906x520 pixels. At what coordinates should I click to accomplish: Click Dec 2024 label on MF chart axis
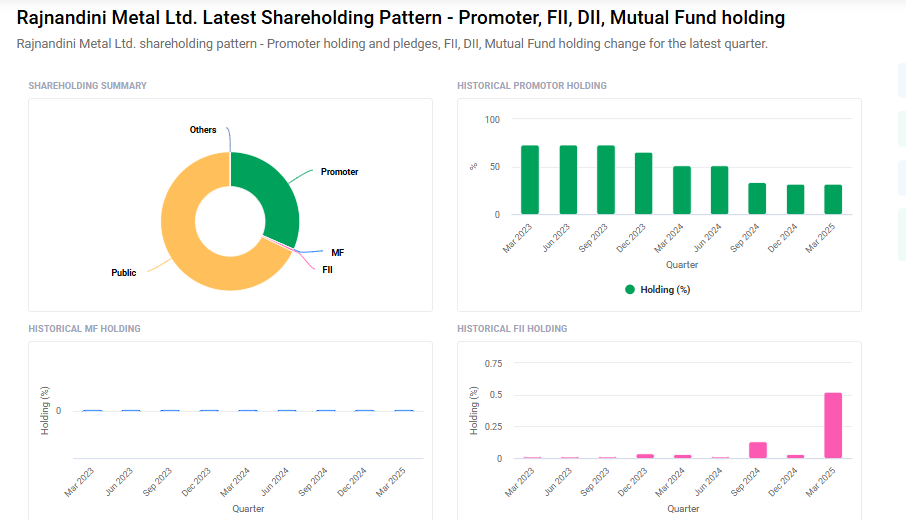[352, 482]
